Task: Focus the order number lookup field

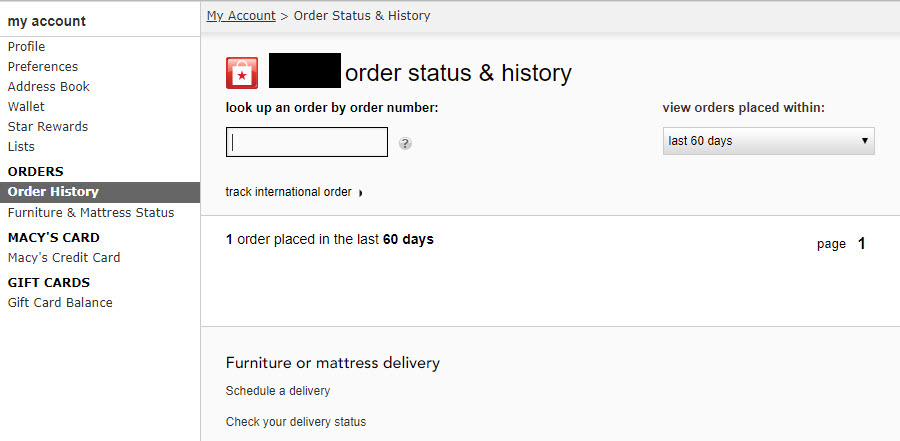Action: pyautogui.click(x=307, y=142)
